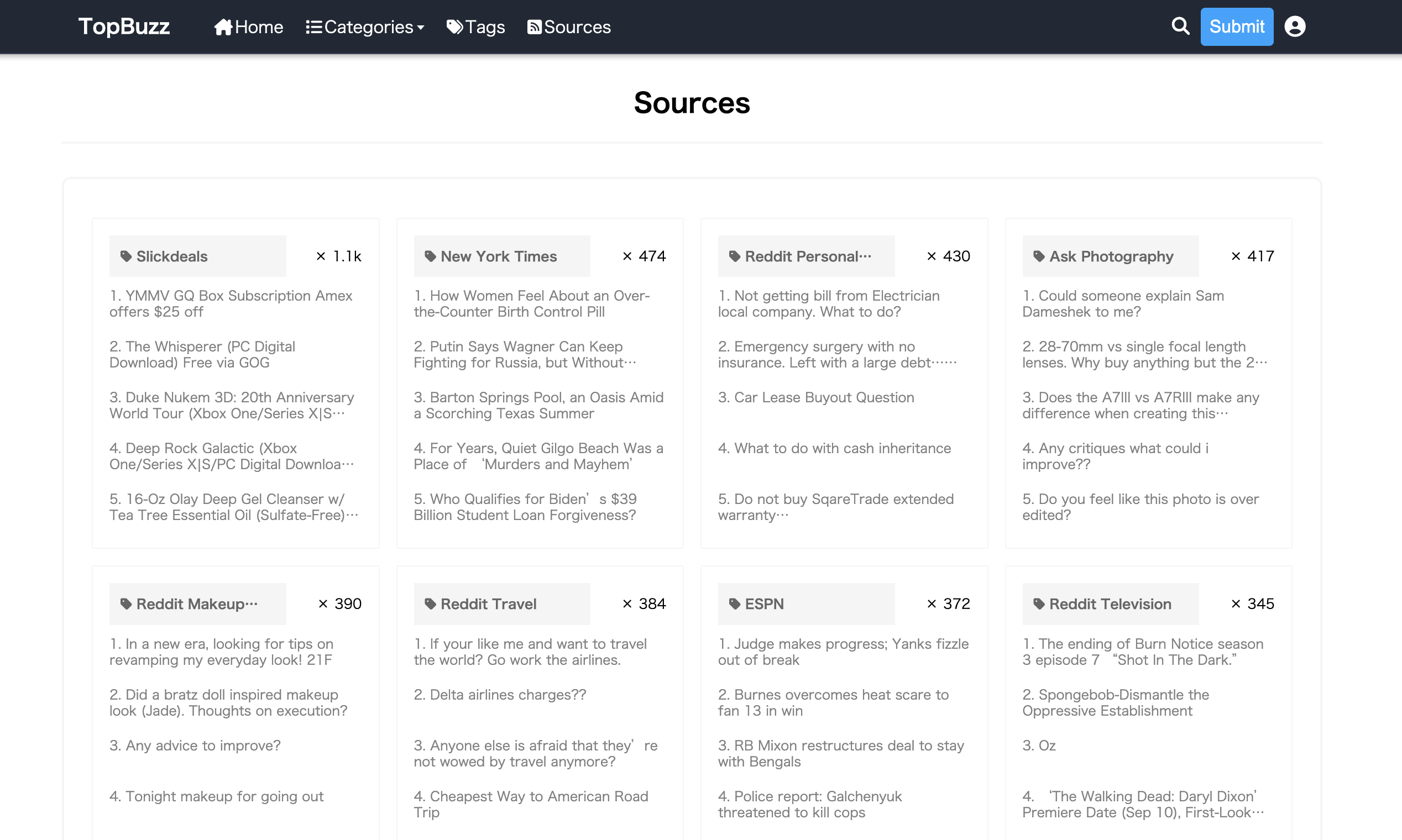The image size is (1402, 840).
Task: Open 'Judge makes progress; Yanks fizzle' story
Action: (843, 652)
